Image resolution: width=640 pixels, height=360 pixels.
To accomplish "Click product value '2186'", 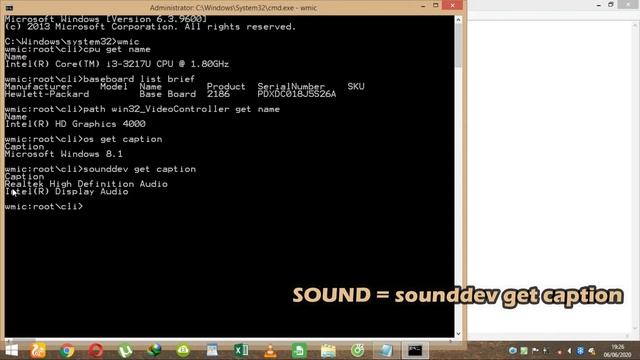I will pos(218,94).
